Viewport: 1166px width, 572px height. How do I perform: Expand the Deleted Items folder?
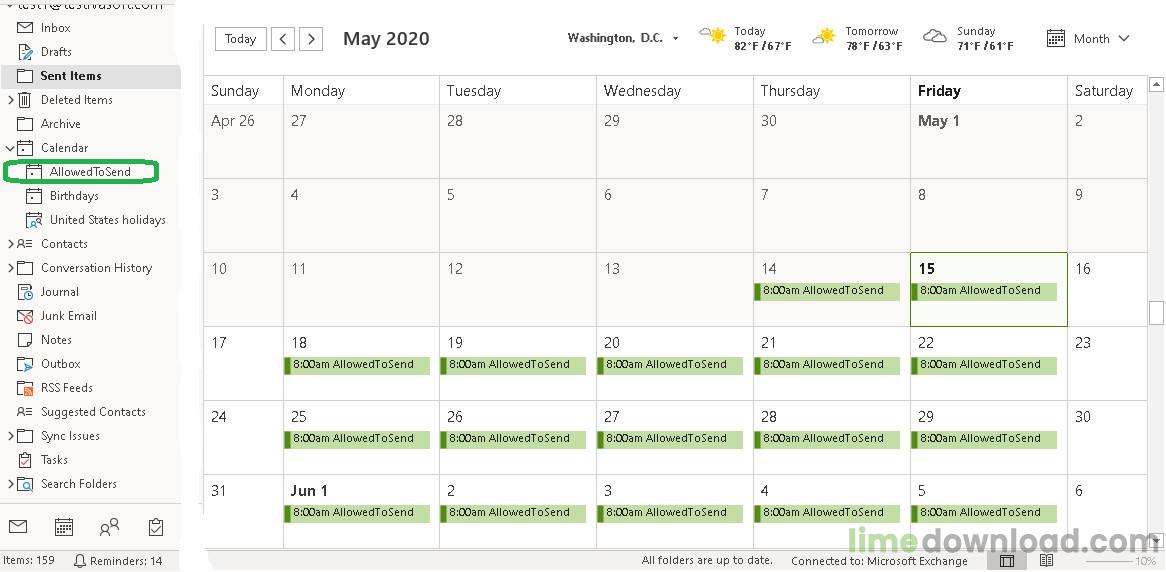click(10, 100)
